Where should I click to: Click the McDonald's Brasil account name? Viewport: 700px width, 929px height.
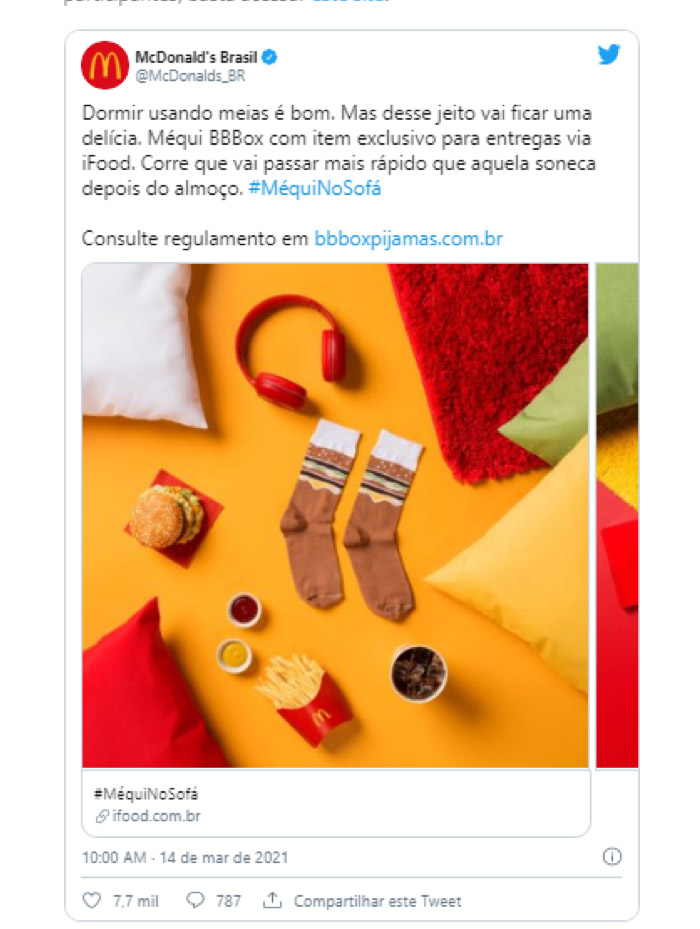click(196, 57)
